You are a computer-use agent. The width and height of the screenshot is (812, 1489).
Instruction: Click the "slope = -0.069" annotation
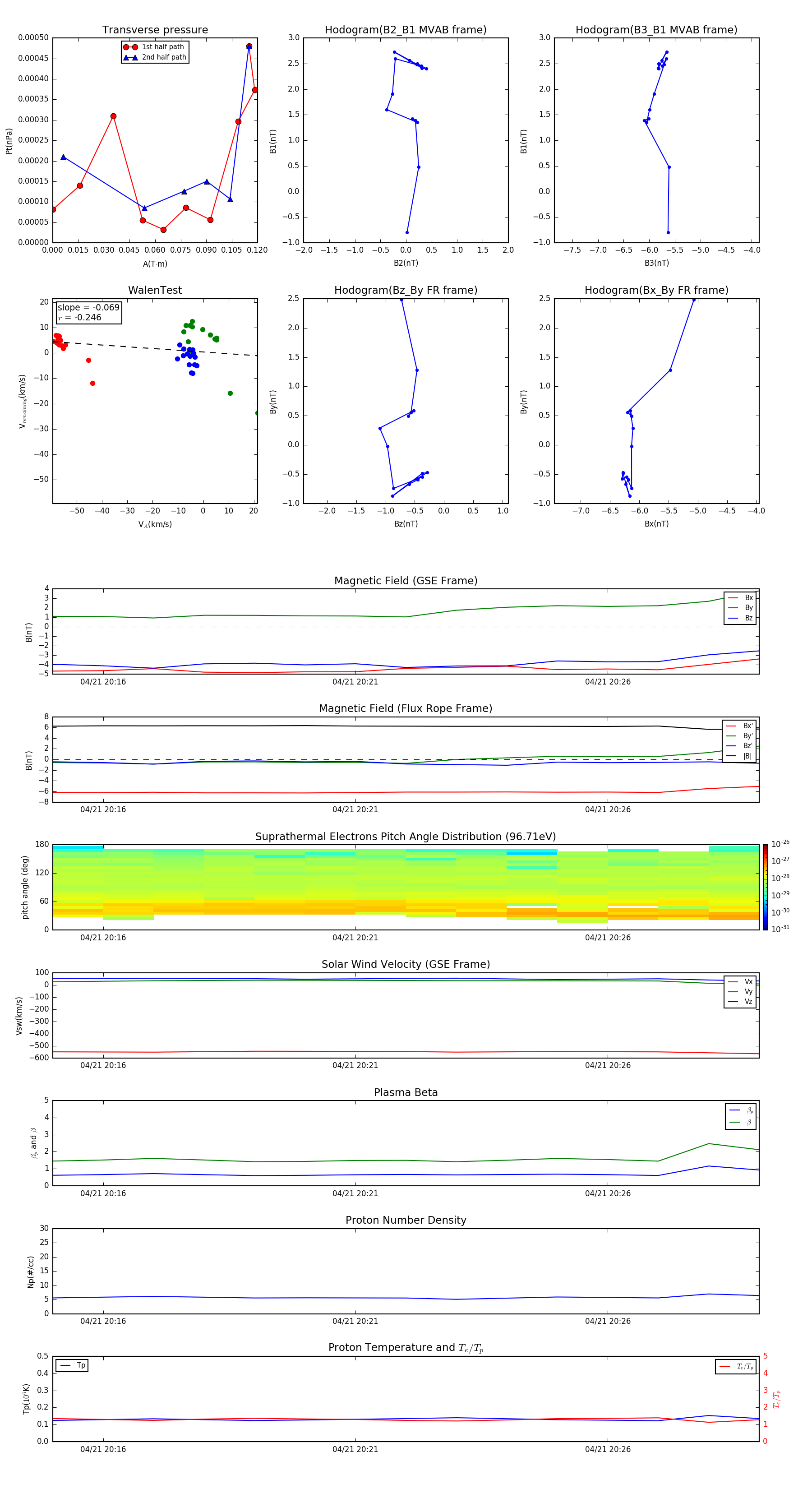click(x=88, y=308)
